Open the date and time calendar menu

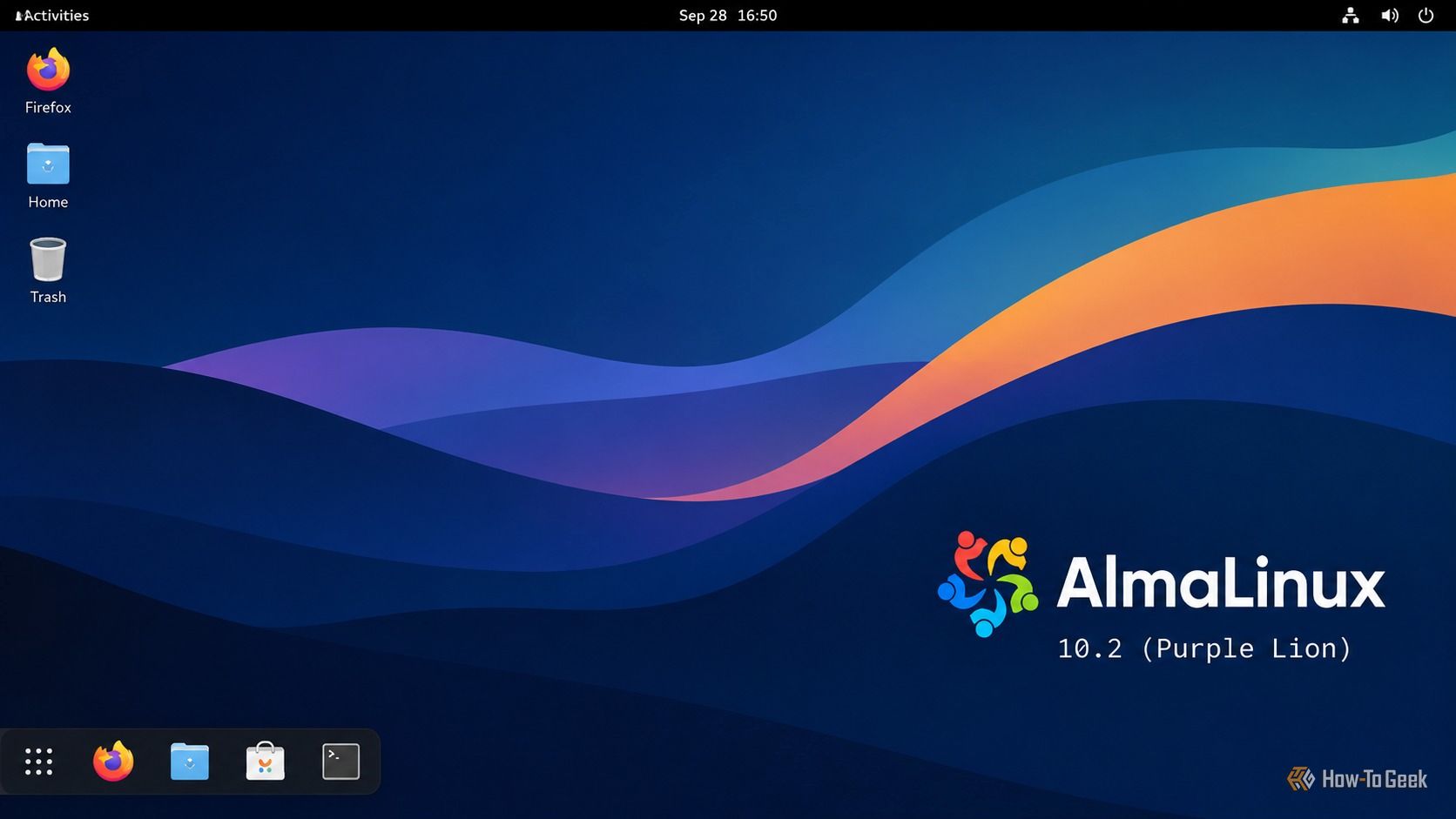(x=728, y=15)
